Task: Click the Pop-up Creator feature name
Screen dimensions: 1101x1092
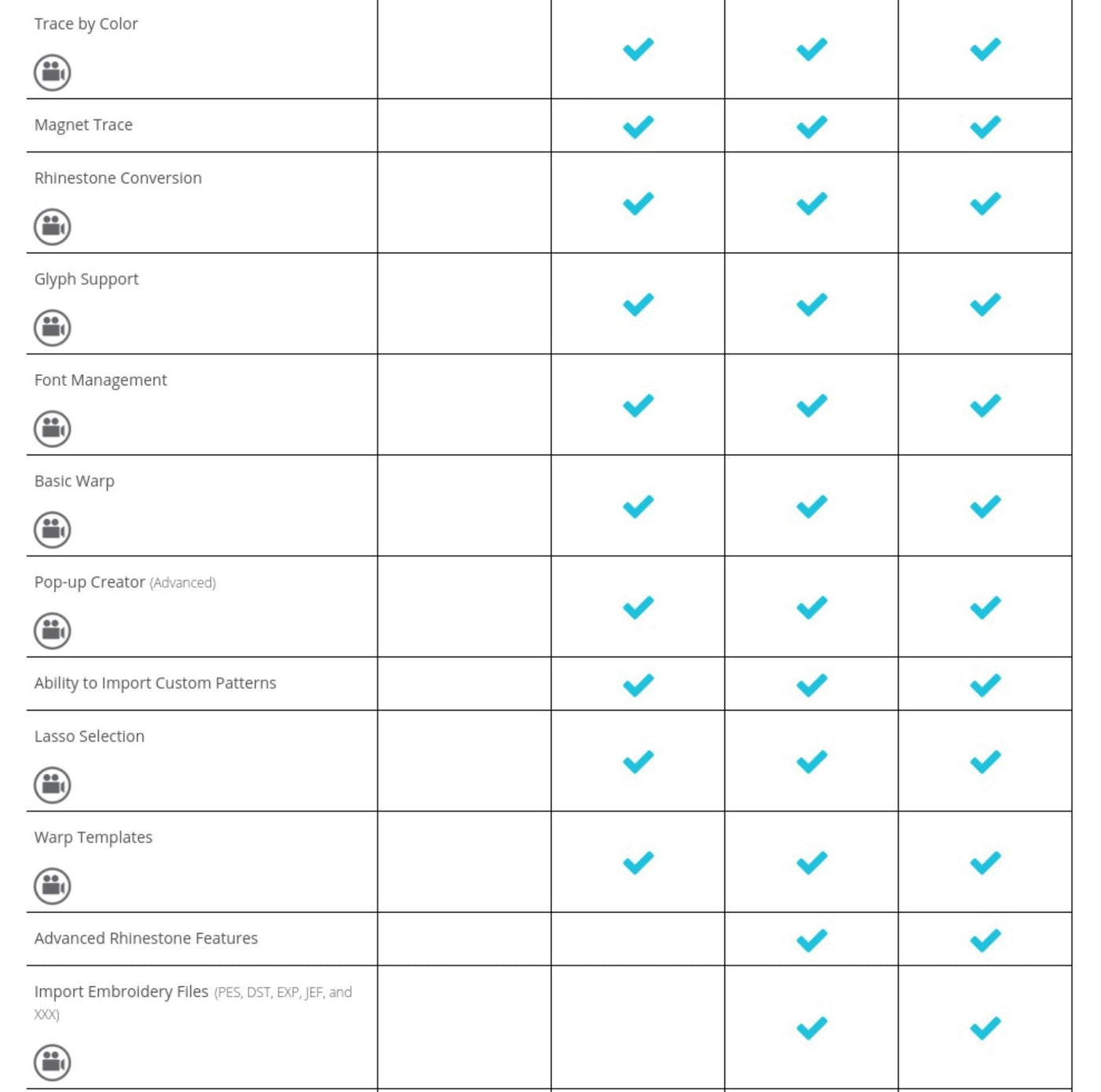Action: 90,582
